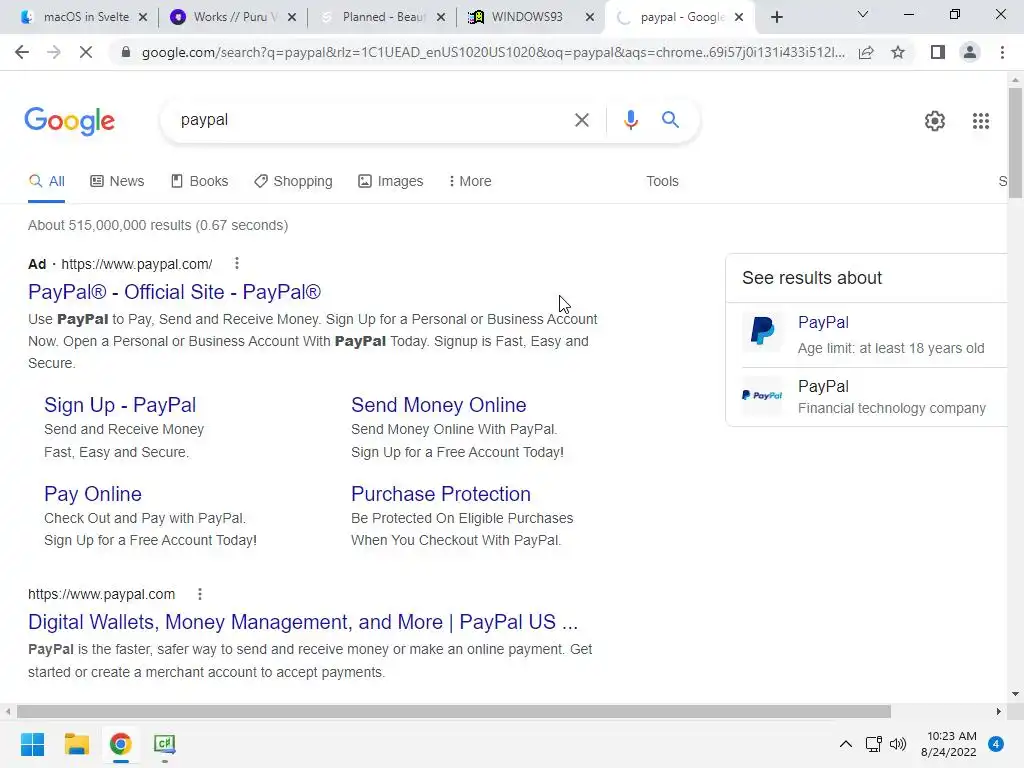Open Digital Wallets, Money Management result
The height and width of the screenshot is (768, 1024).
tap(303, 622)
